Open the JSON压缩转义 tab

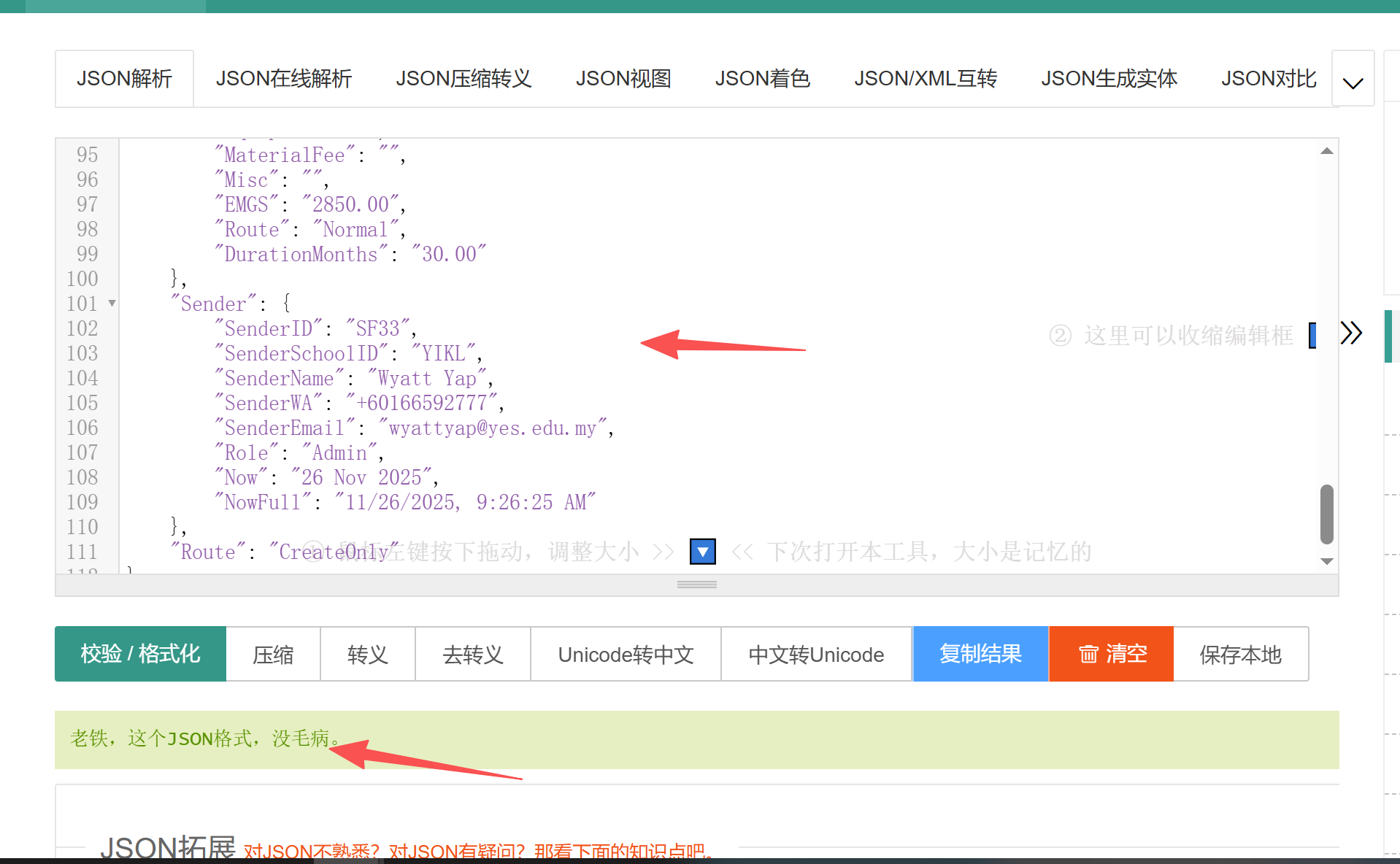464,79
